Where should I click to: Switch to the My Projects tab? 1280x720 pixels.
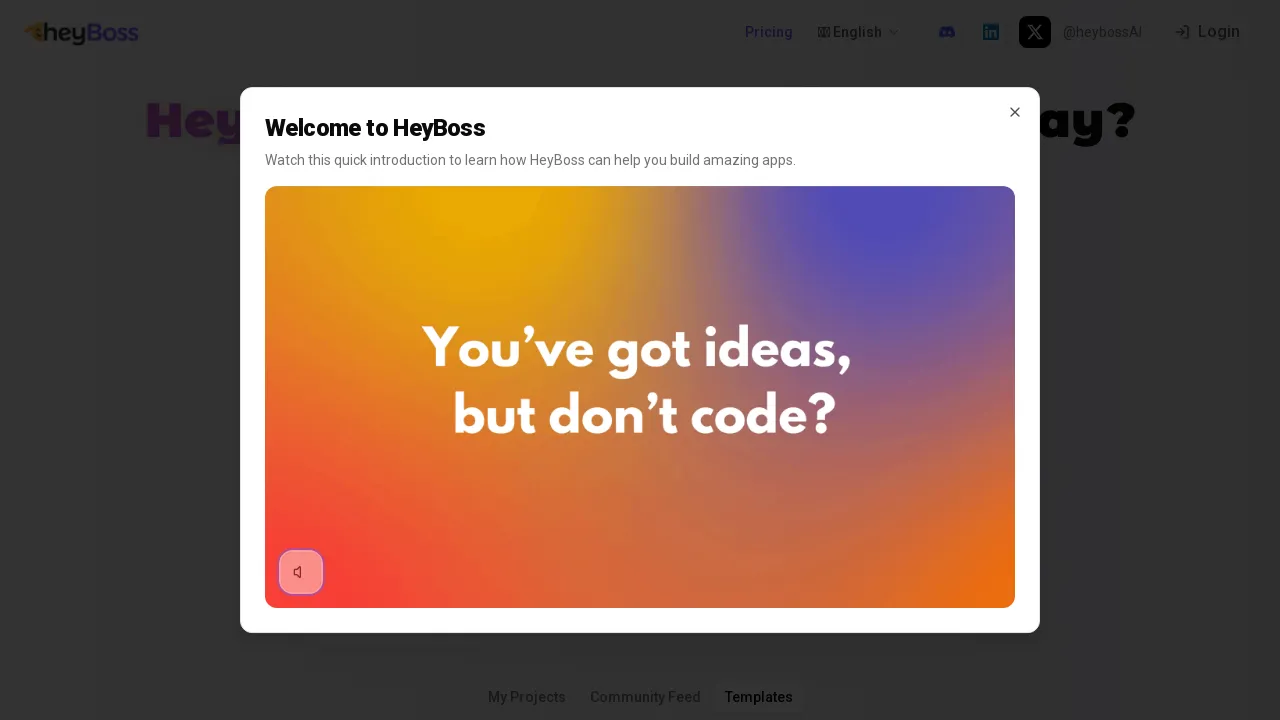click(x=527, y=697)
